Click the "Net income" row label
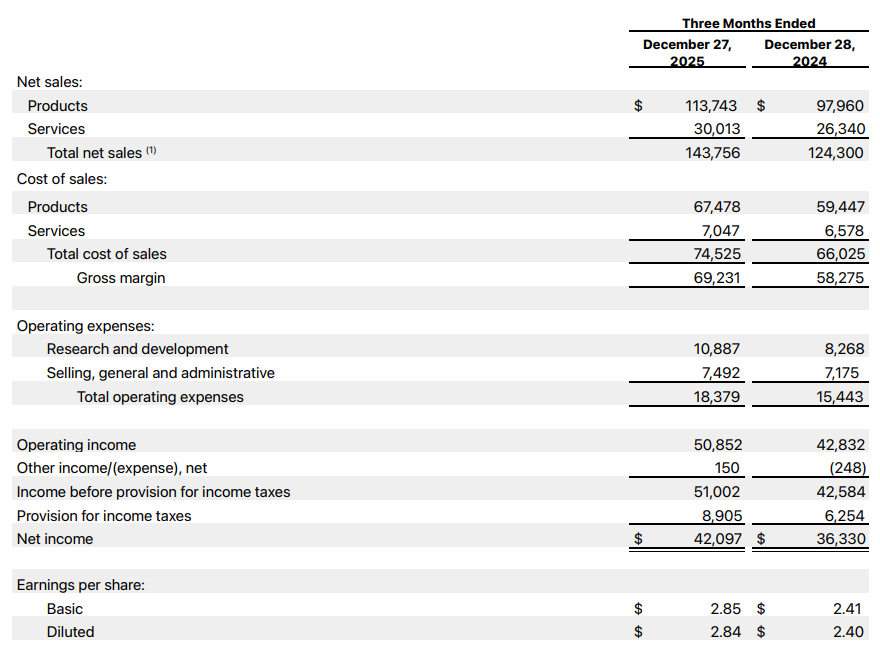This screenshot has width=880, height=647. pos(55,539)
